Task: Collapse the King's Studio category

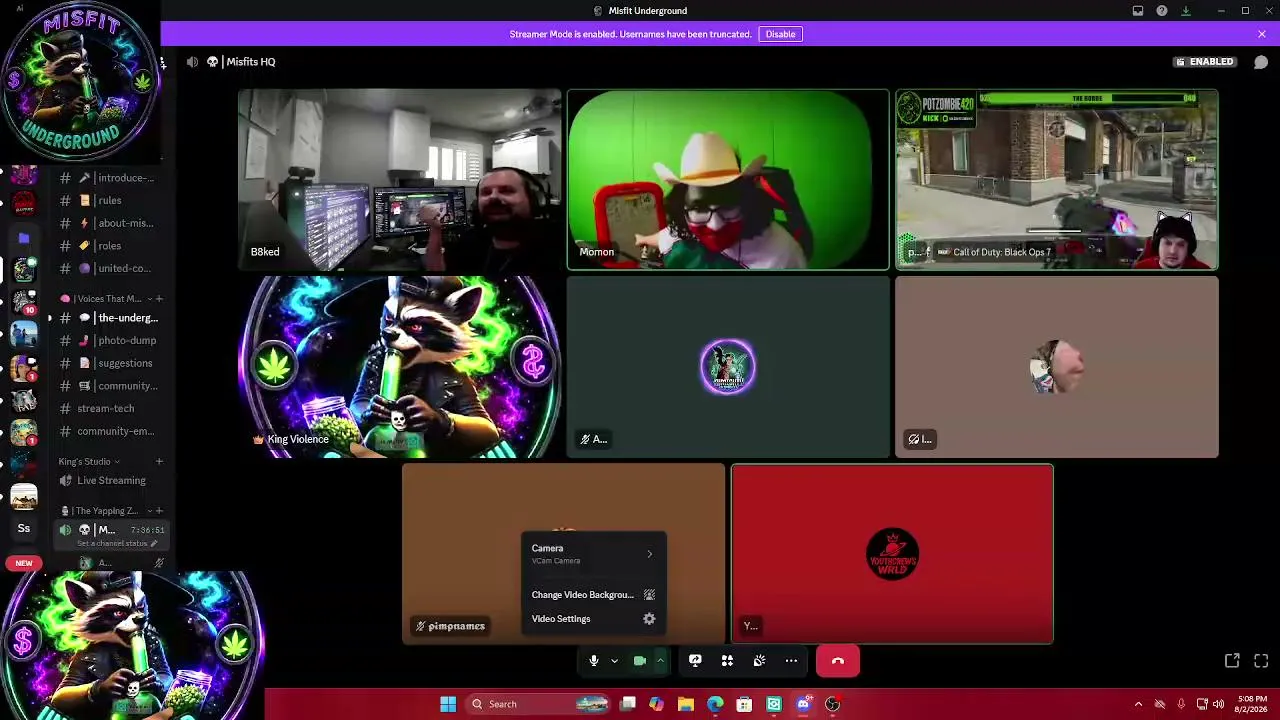Action: pos(89,462)
